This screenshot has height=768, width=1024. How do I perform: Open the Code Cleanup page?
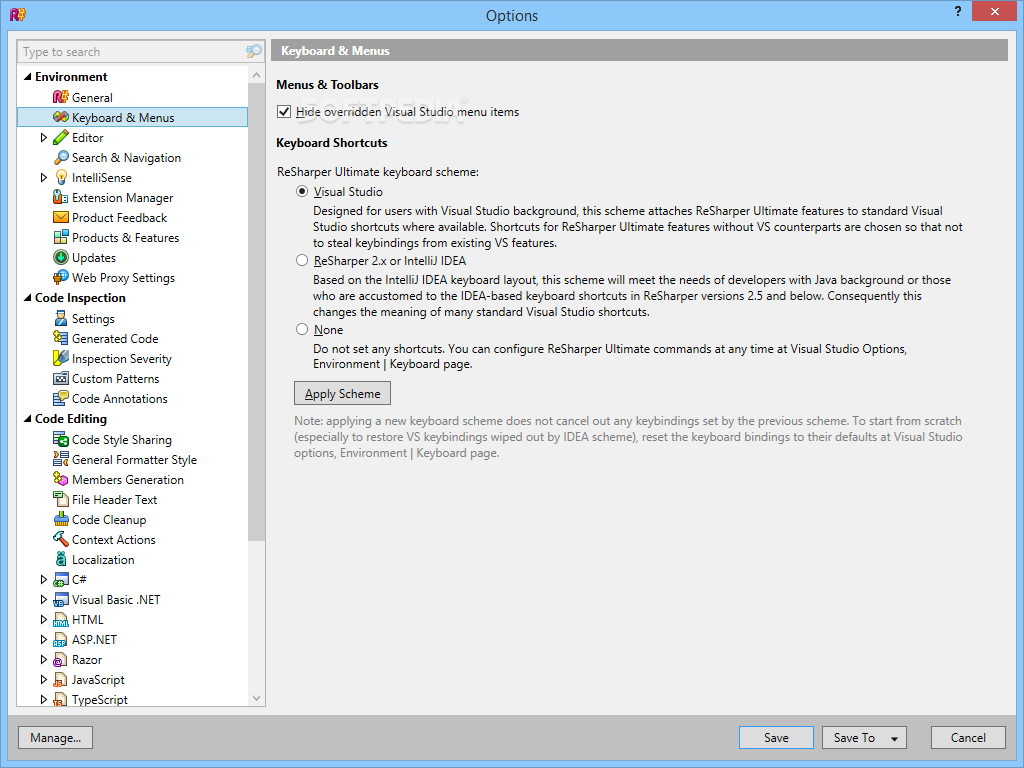(x=109, y=520)
